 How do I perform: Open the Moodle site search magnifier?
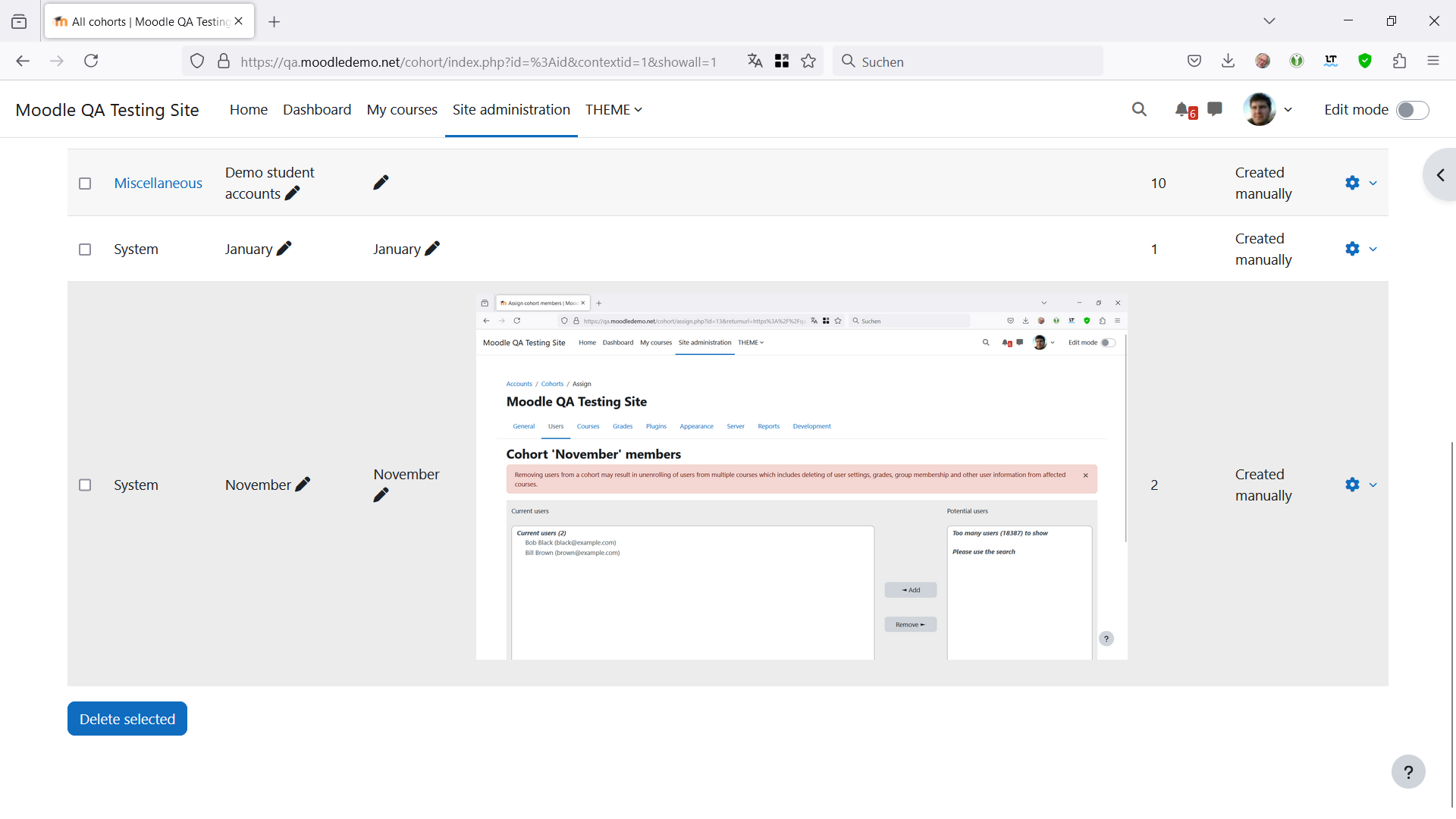(1139, 109)
